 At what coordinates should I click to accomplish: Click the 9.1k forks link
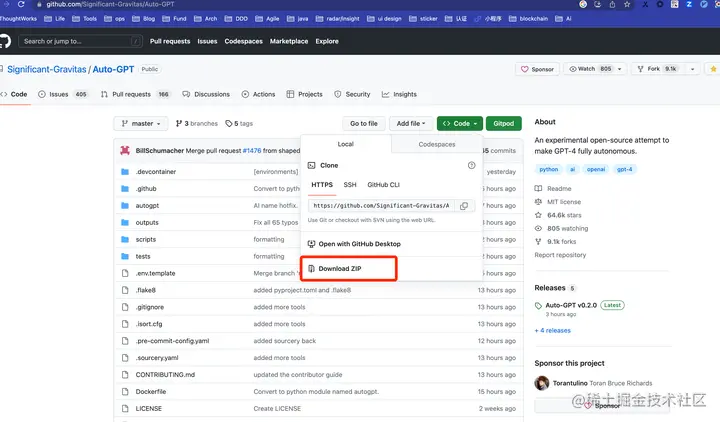[x=561, y=242]
